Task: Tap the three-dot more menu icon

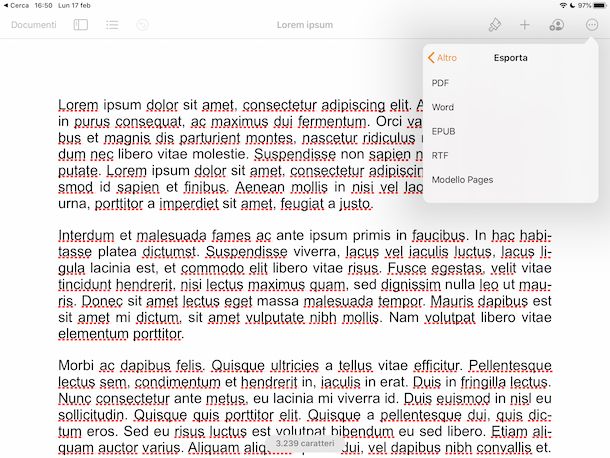Action: click(592, 25)
